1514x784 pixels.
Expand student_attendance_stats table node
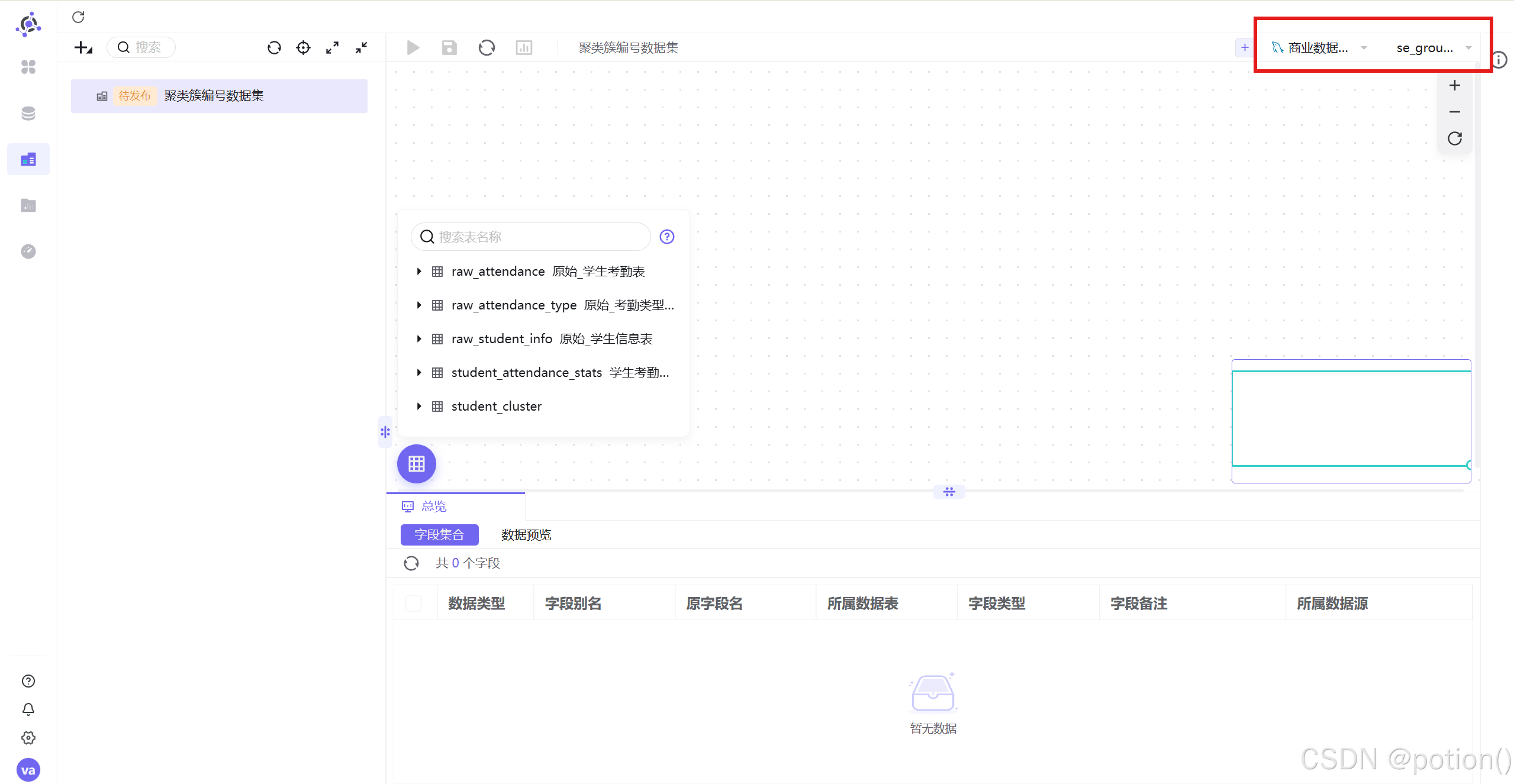pos(419,372)
